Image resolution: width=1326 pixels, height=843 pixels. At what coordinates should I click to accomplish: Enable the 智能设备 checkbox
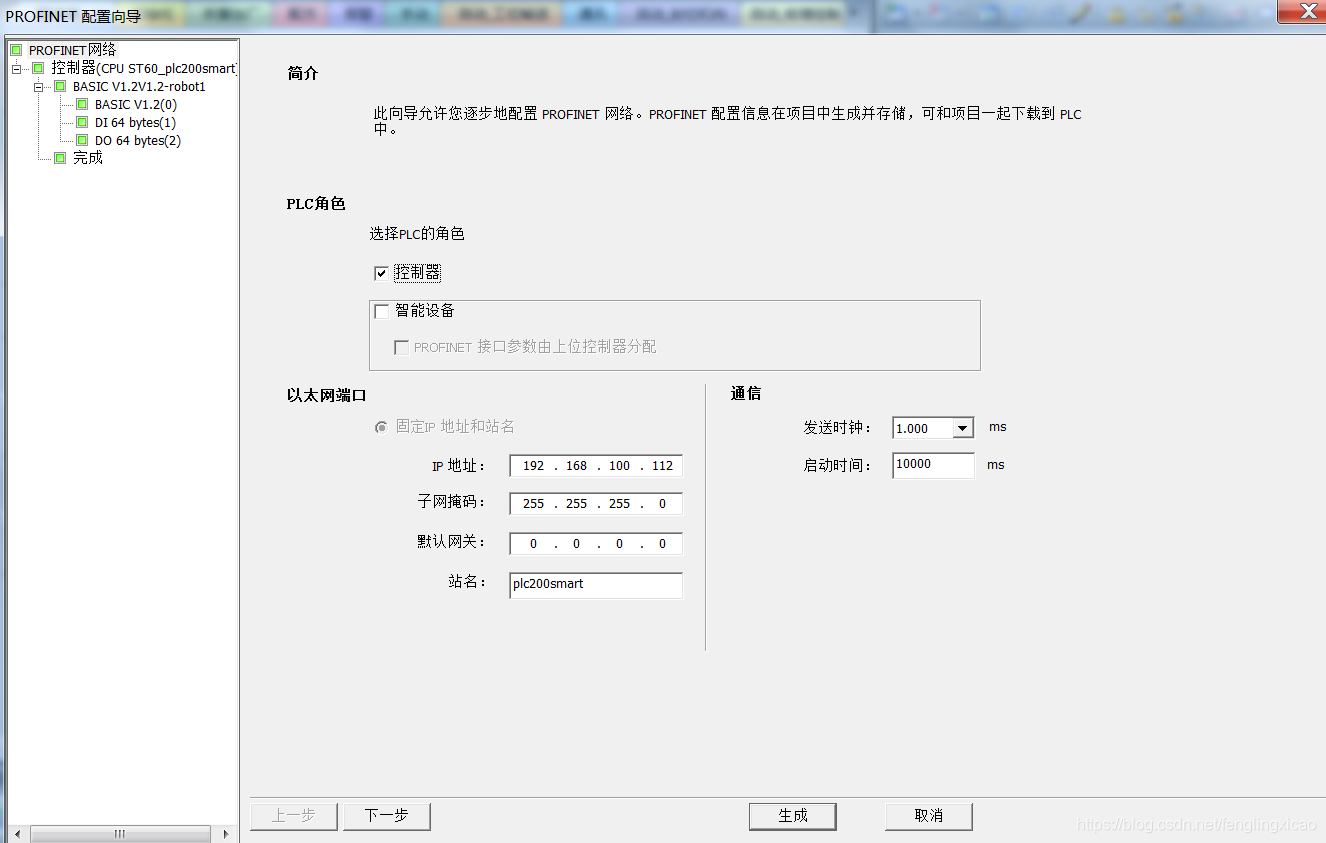coord(381,310)
